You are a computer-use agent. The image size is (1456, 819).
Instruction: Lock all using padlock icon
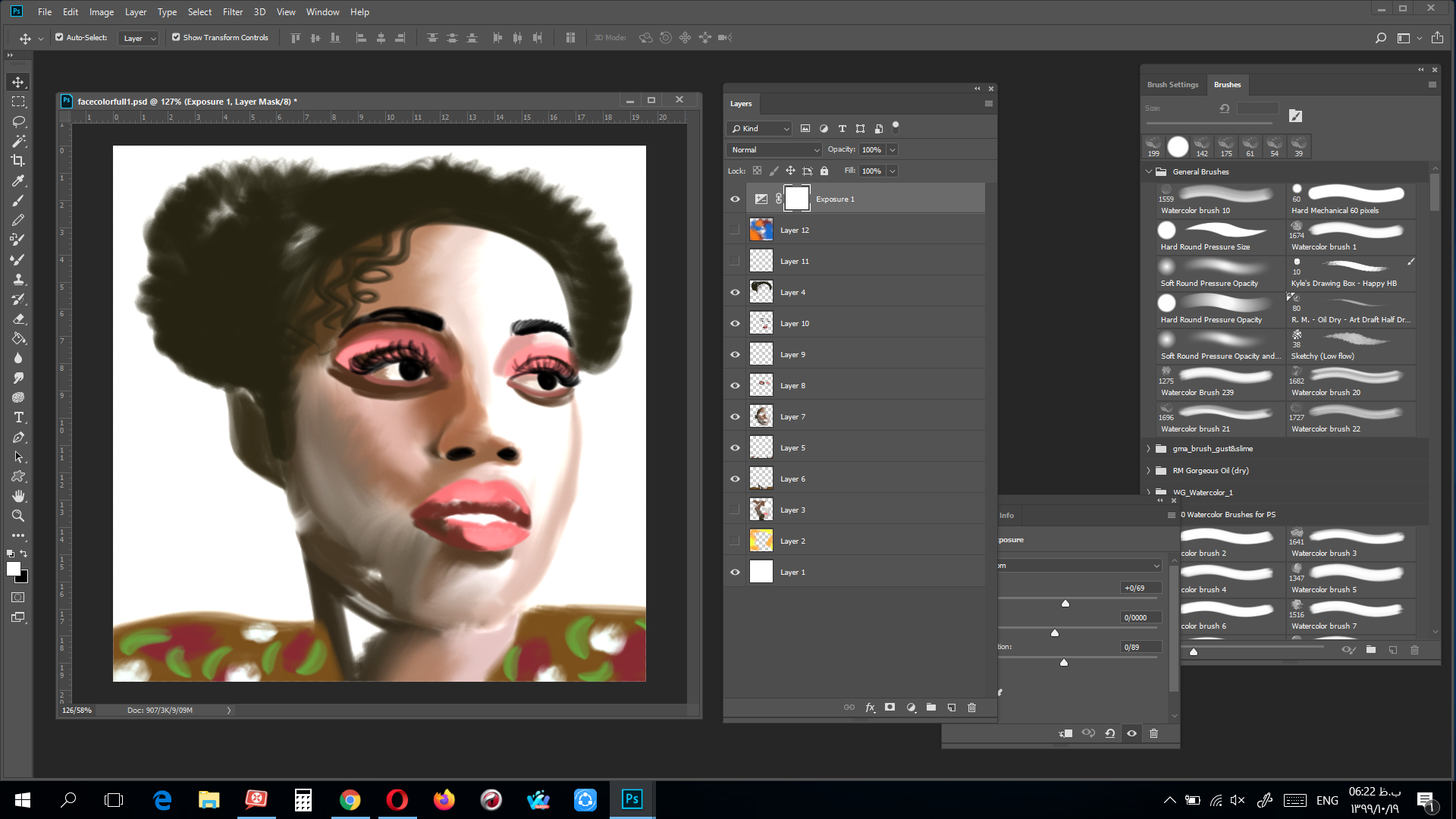point(824,171)
